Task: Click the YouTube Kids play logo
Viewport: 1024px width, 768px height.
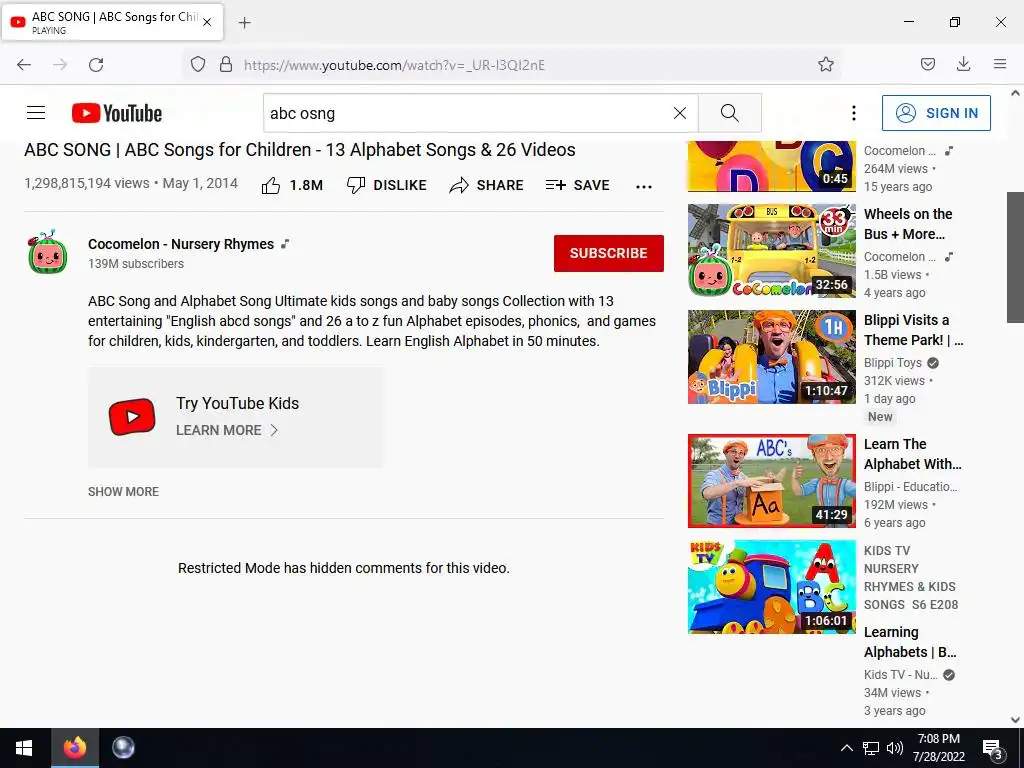Action: (x=132, y=417)
